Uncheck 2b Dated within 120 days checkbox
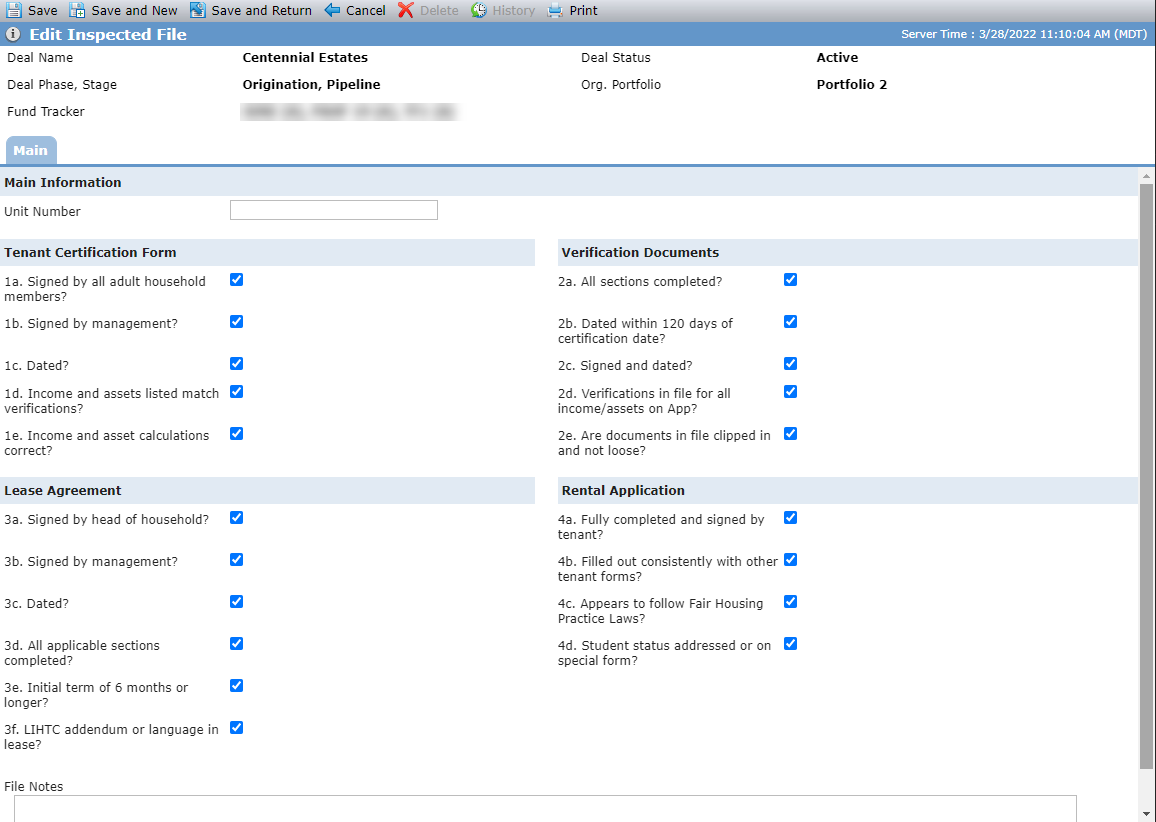1156x822 pixels. 790,321
